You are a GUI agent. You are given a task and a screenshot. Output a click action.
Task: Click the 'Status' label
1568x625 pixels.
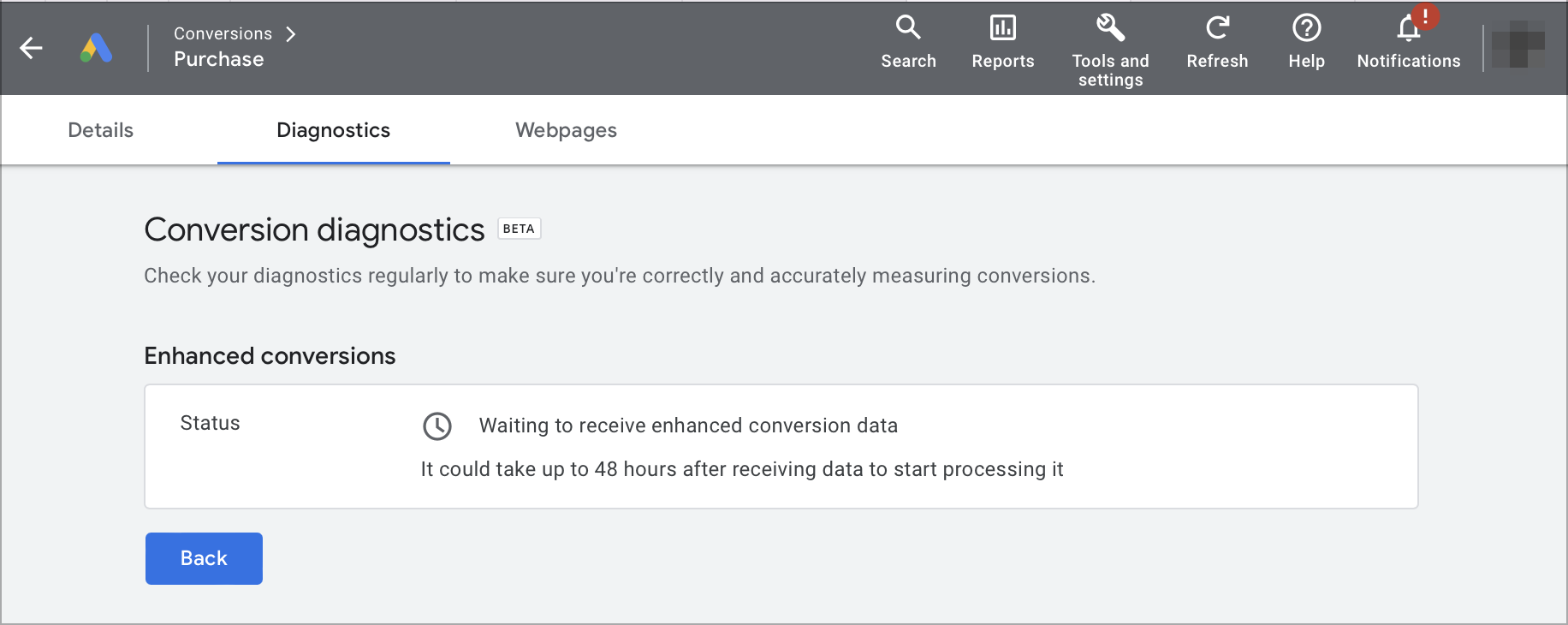click(x=210, y=423)
